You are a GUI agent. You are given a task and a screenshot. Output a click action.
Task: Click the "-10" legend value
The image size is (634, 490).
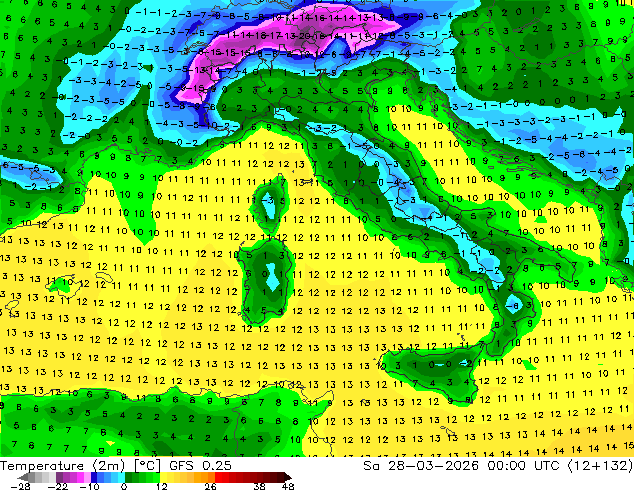point(89,486)
